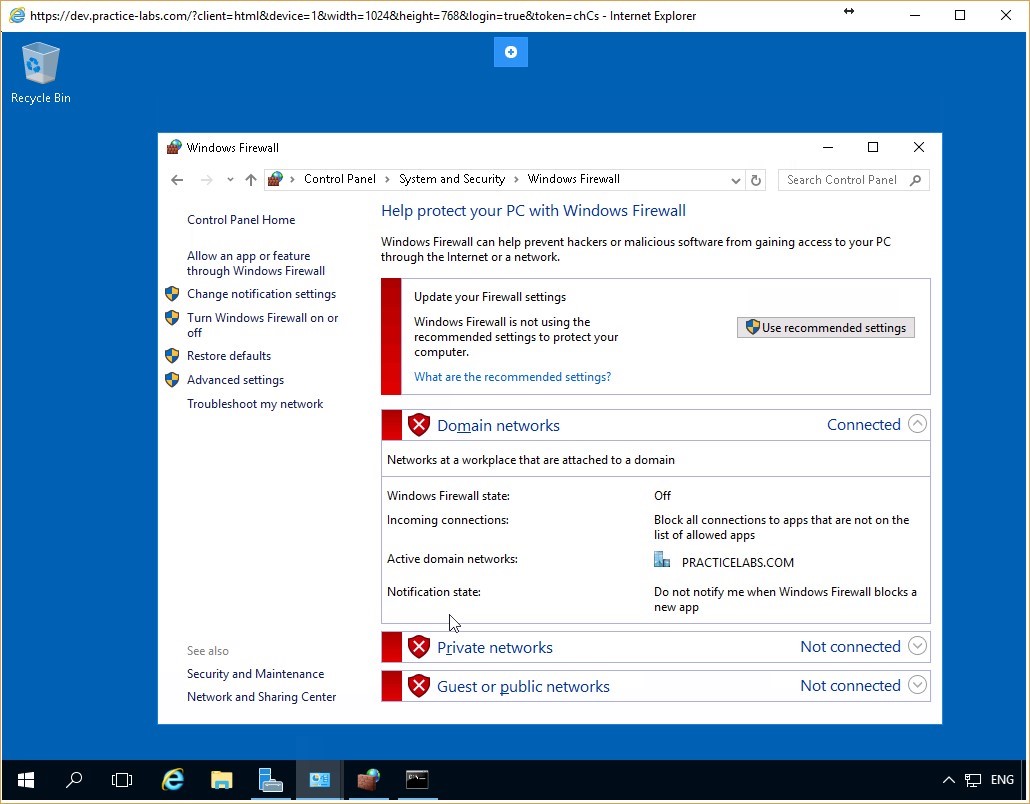The image size is (1030, 804).
Task: Click the Refresh icon in the address bar
Action: click(x=756, y=180)
